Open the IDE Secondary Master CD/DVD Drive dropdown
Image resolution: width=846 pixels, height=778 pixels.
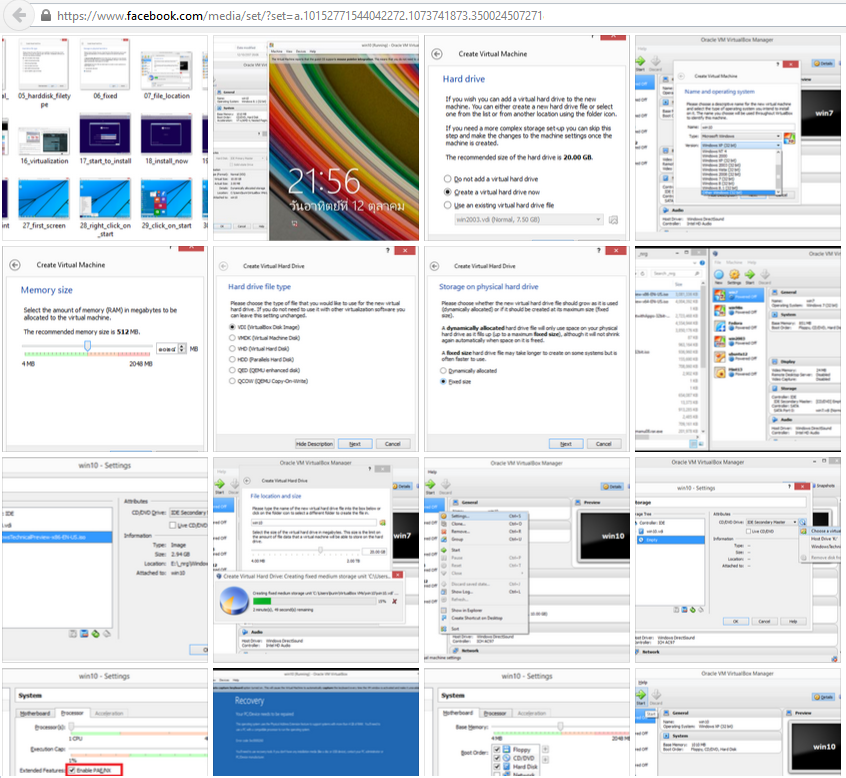[772, 522]
